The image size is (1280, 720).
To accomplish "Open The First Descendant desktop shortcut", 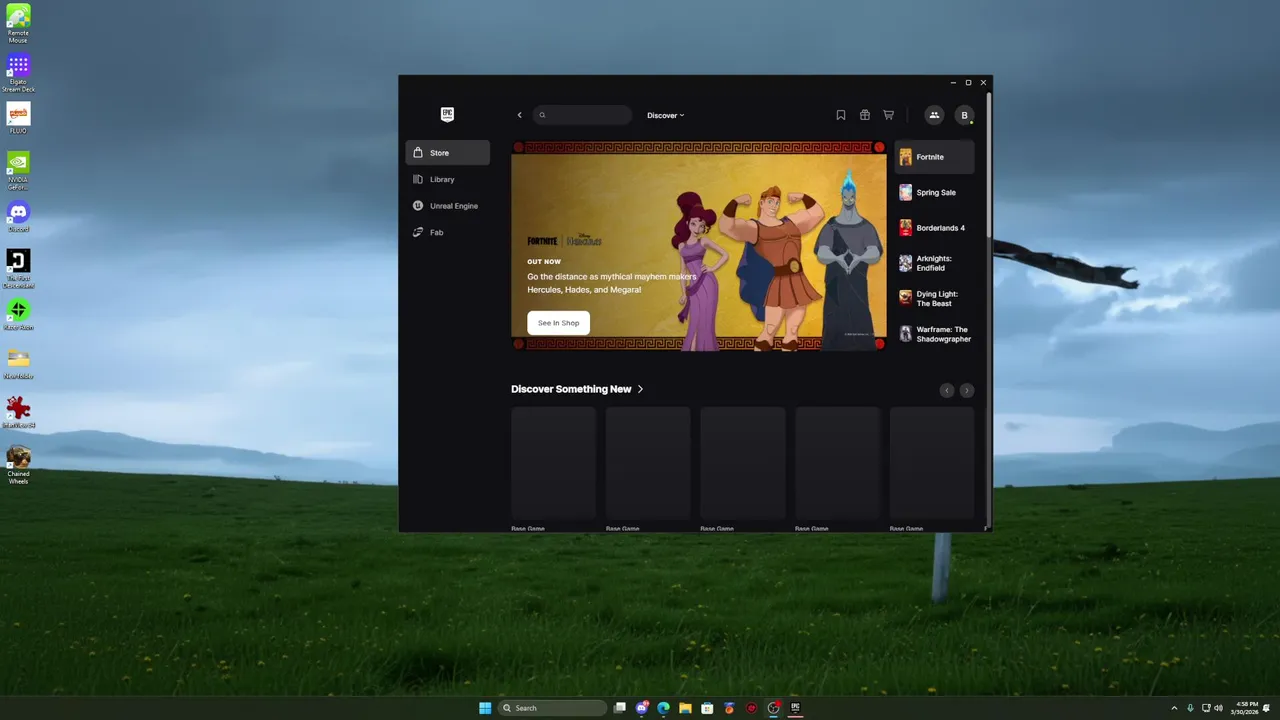I will click(x=18, y=268).
